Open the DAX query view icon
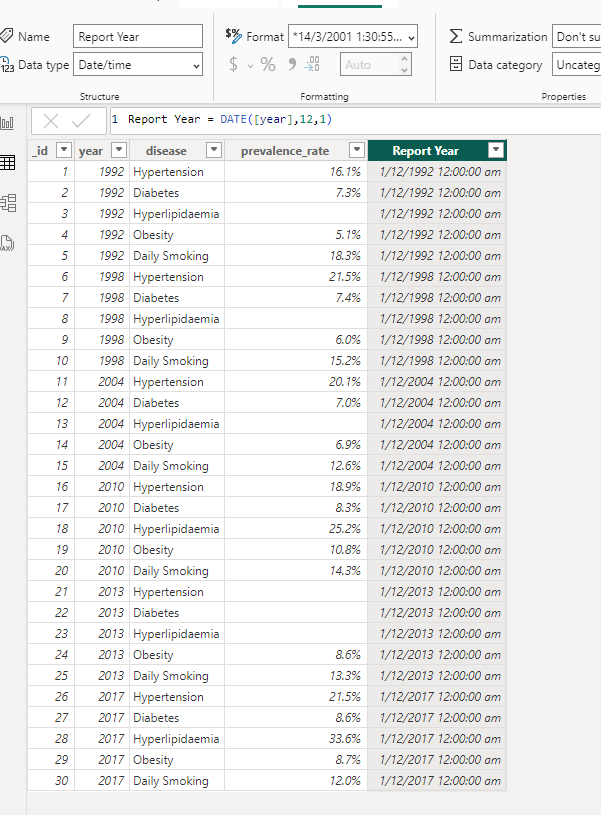This screenshot has width=601, height=815. pos(7,243)
